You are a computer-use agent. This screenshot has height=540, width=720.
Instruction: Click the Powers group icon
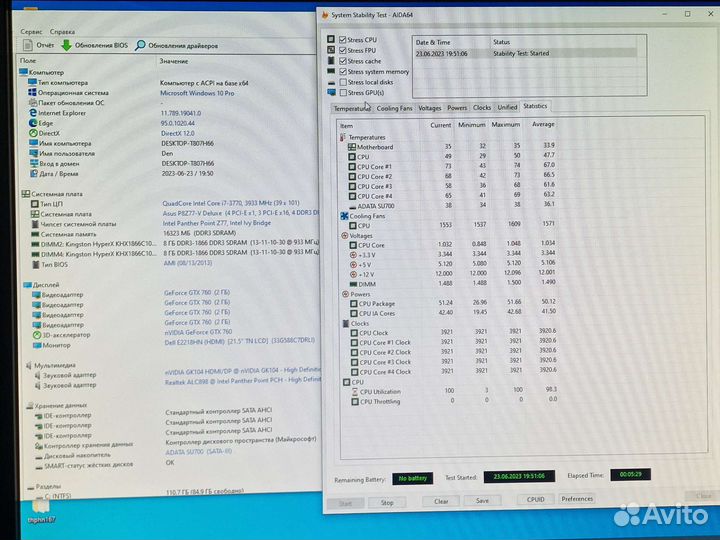345,294
